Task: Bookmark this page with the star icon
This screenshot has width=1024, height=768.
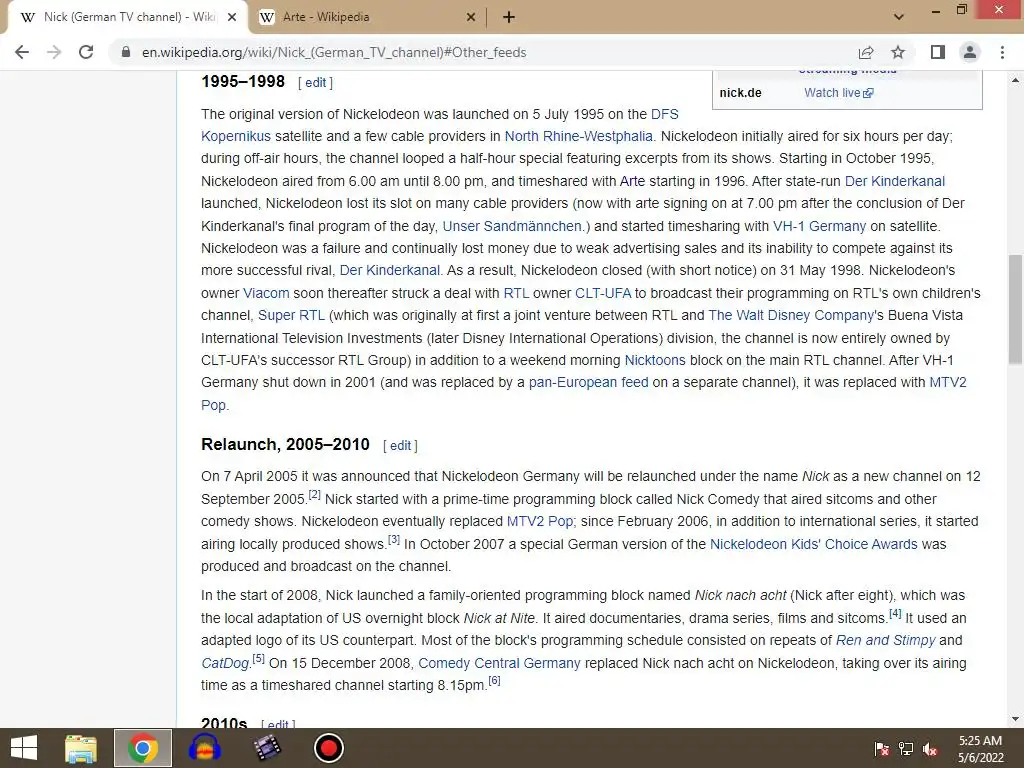Action: 898,52
